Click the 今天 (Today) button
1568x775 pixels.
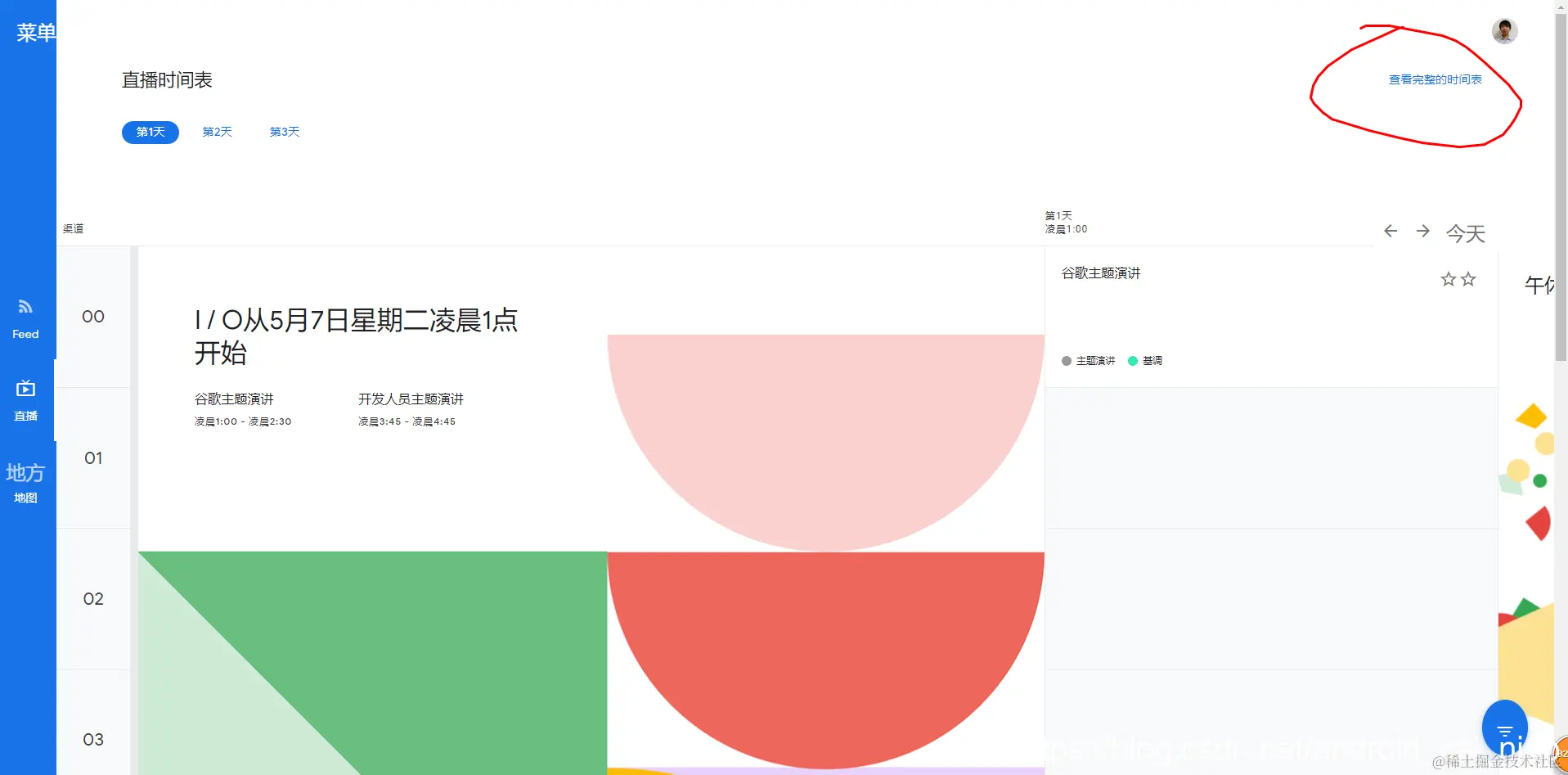click(x=1465, y=233)
